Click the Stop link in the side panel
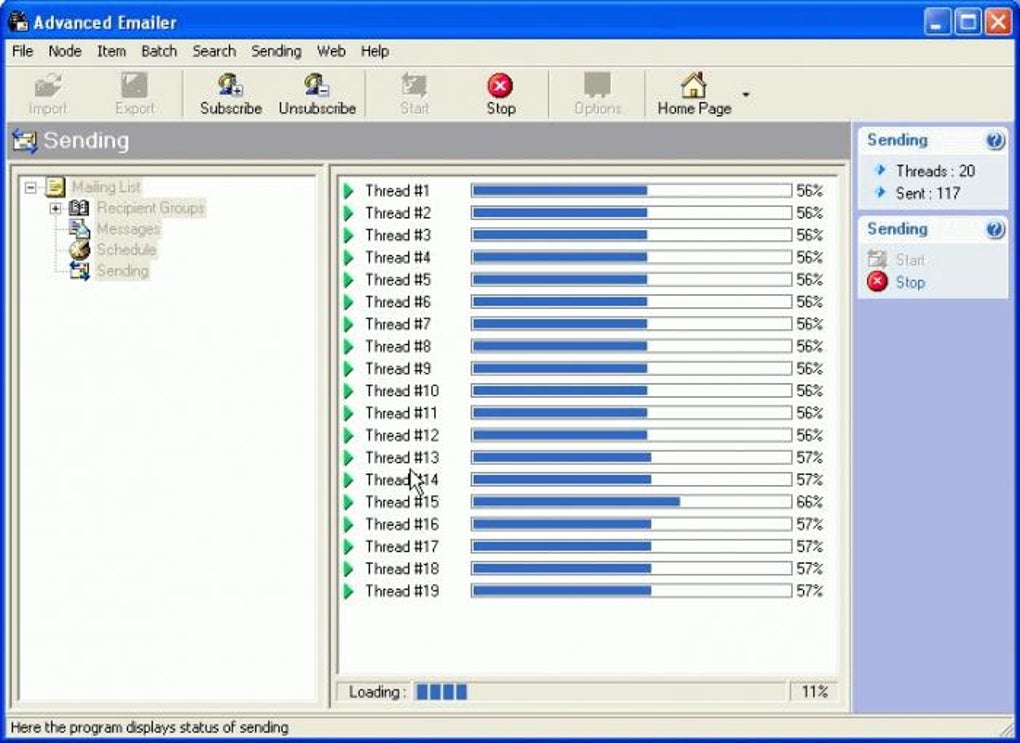The height and width of the screenshot is (743, 1020). click(910, 282)
